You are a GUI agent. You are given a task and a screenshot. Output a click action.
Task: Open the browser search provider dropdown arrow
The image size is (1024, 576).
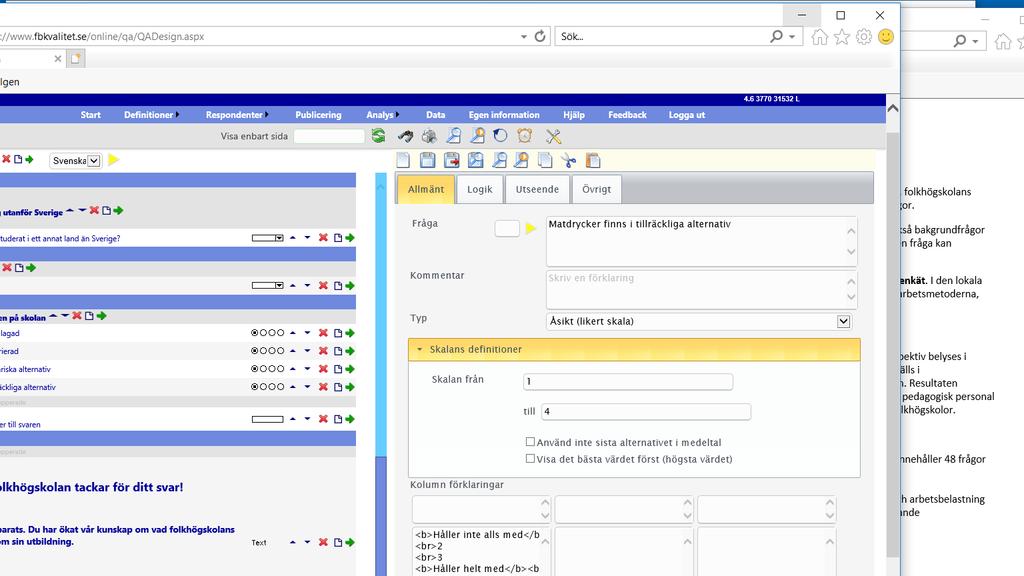pos(792,37)
